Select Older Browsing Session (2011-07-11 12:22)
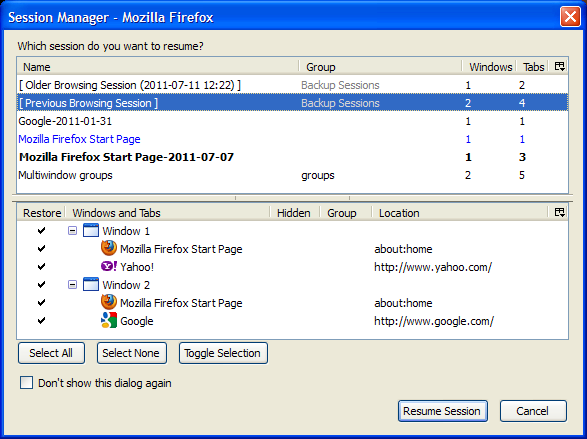The height and width of the screenshot is (439, 587). pos(292,85)
